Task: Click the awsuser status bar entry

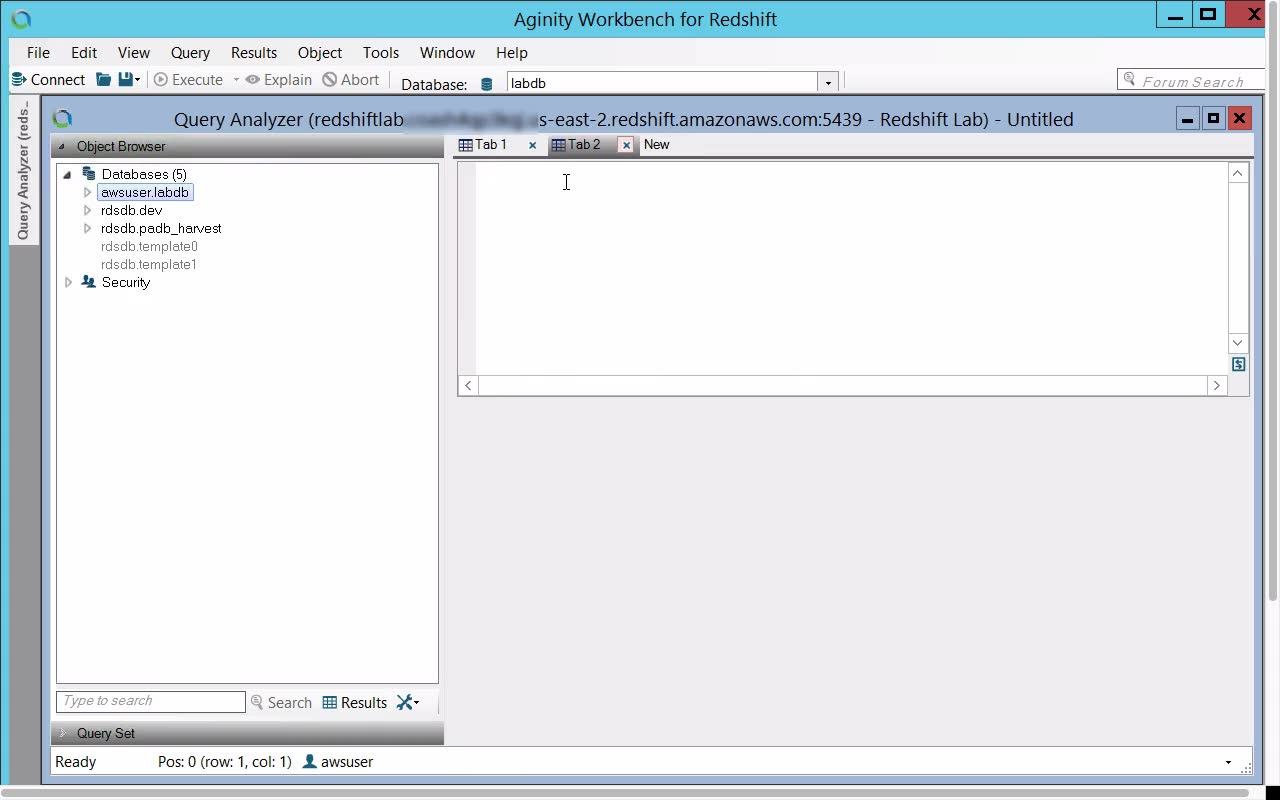Action: pyautogui.click(x=338, y=762)
